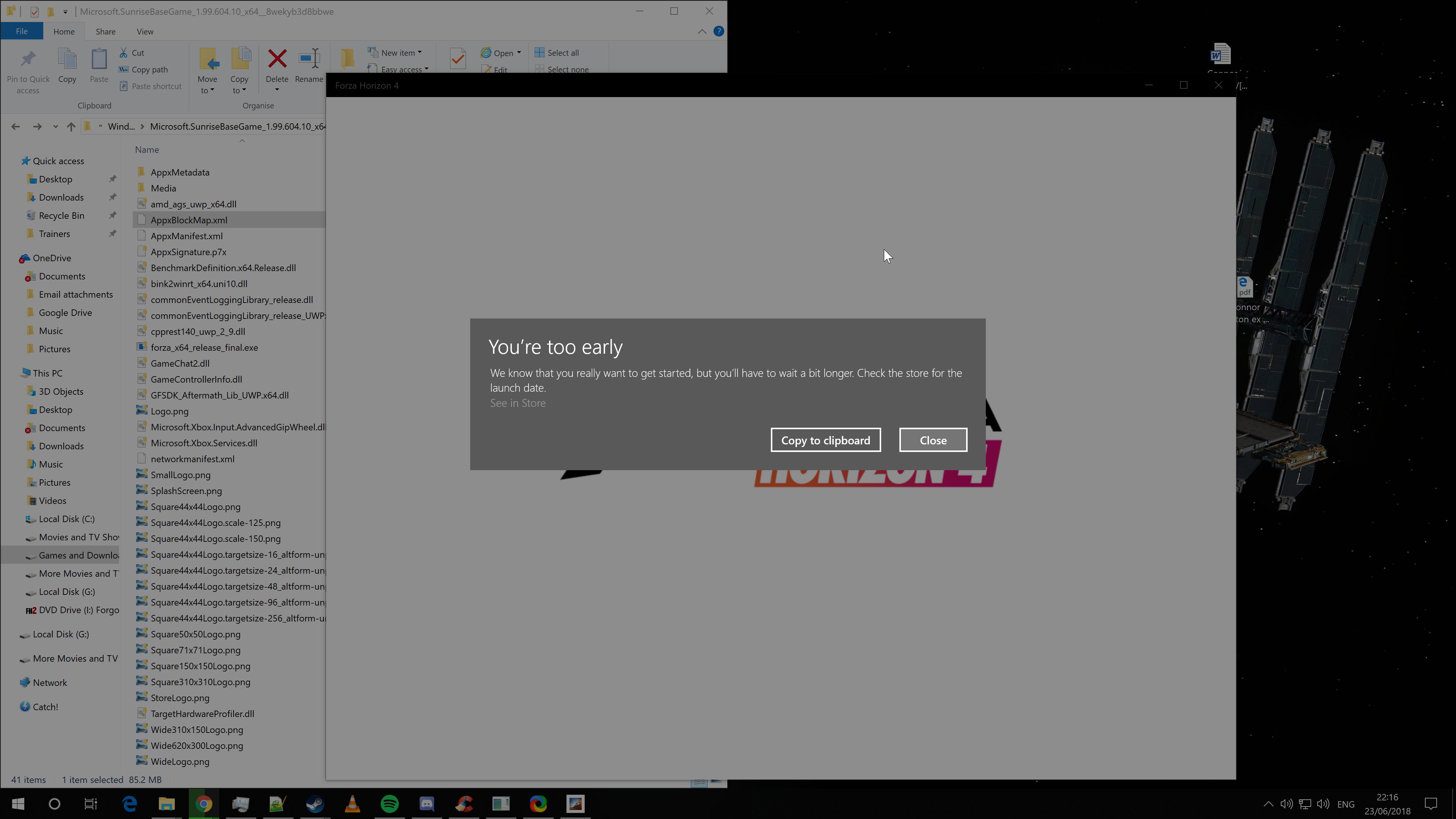The height and width of the screenshot is (819, 1456).
Task: Open Cortana search circle on taskbar
Action: 54,804
